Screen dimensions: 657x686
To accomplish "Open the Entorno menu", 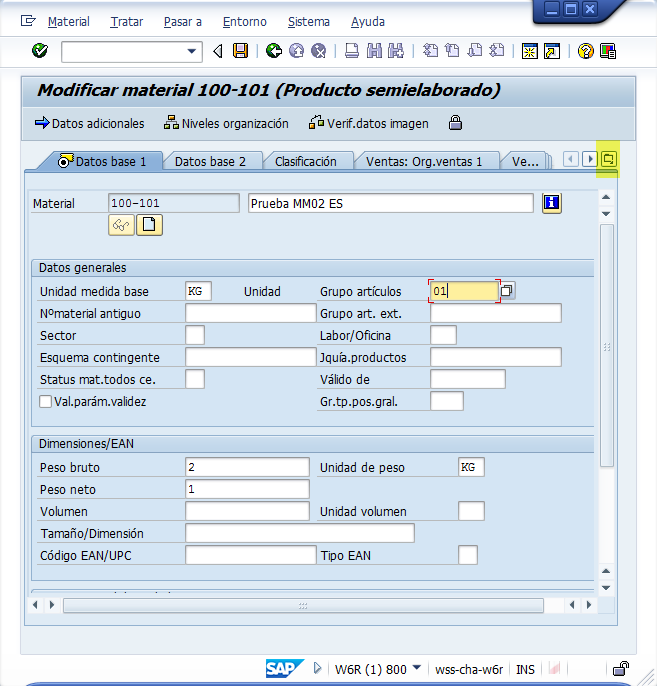I will point(245,21).
